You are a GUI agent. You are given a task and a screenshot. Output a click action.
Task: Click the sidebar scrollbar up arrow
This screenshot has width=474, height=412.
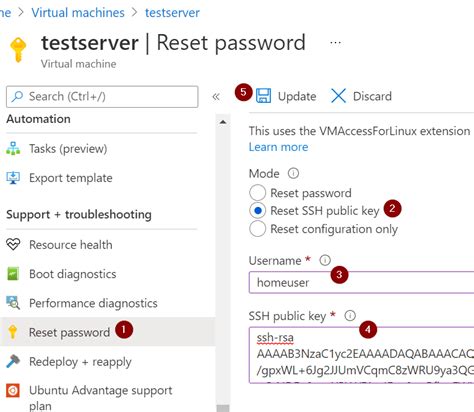(x=223, y=122)
